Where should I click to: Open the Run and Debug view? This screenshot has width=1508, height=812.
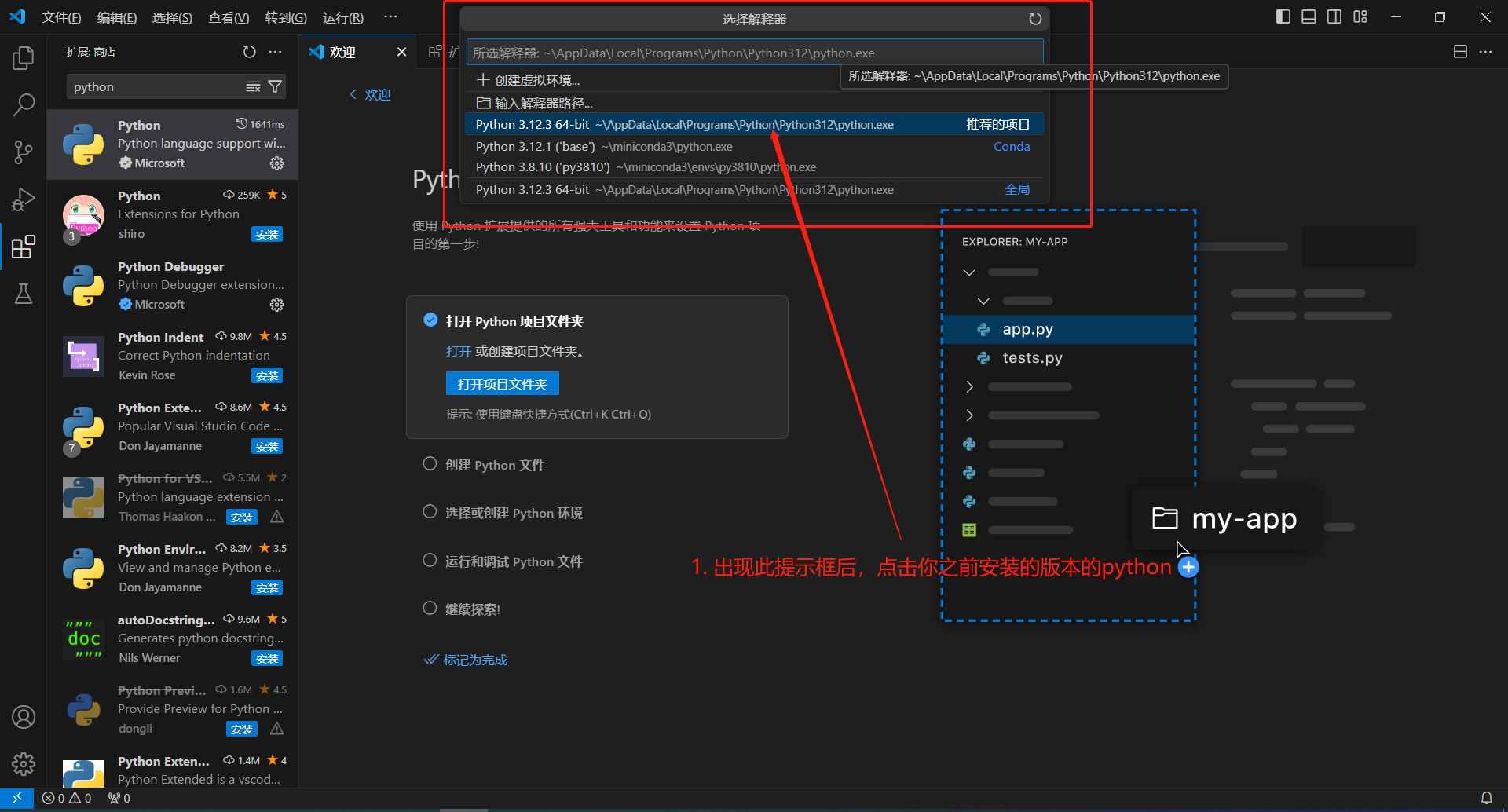pos(24,199)
